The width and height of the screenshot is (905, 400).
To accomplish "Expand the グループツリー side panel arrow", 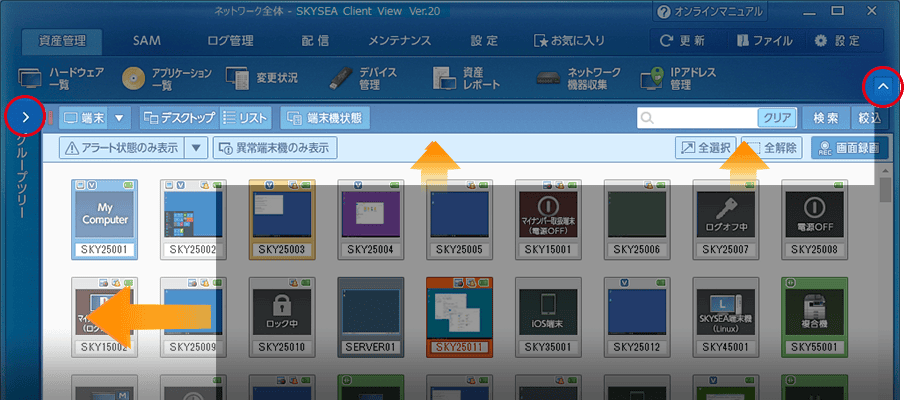I will coord(25,117).
